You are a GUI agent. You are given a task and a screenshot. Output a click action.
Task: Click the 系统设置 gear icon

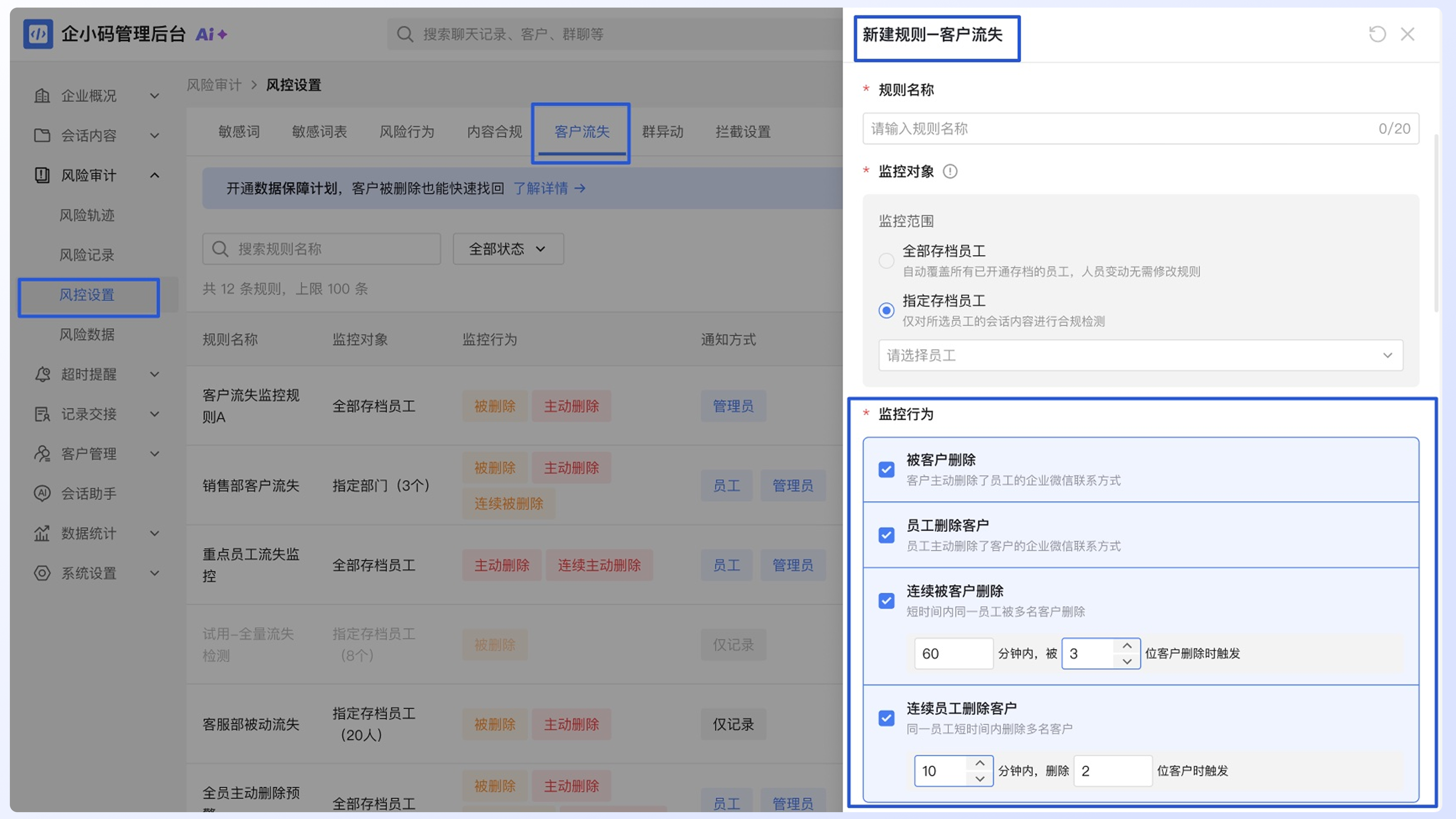[x=42, y=573]
